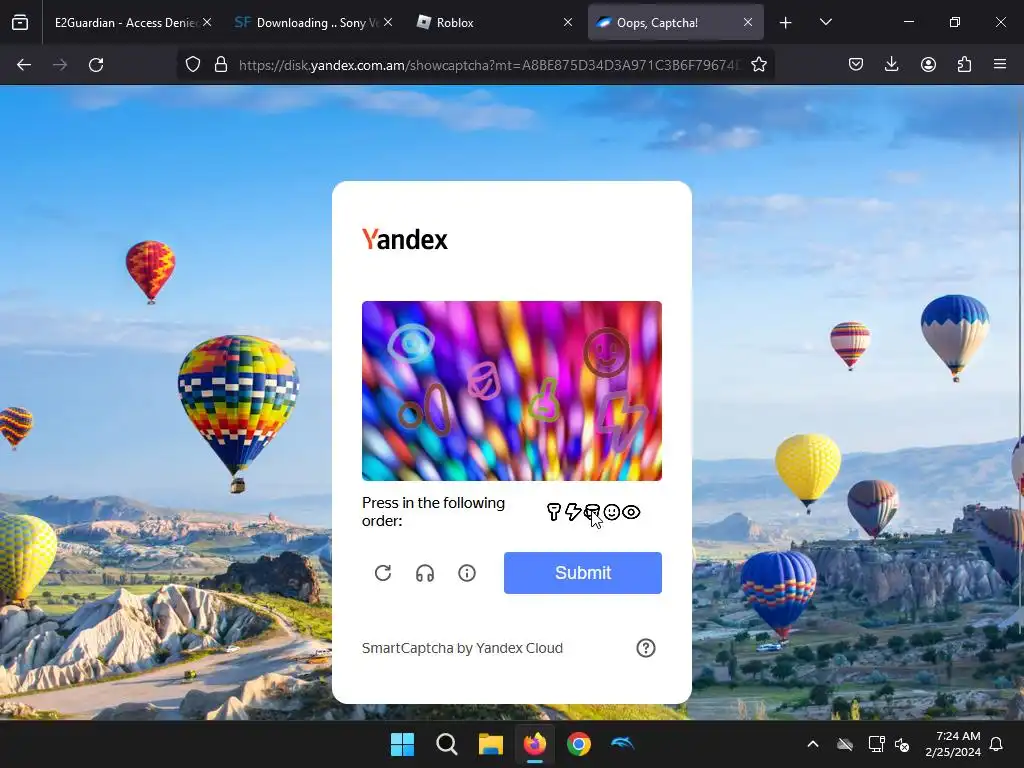1024x768 pixels.
Task: Click the two ovals symbol in captcha image
Action: pos(425,409)
